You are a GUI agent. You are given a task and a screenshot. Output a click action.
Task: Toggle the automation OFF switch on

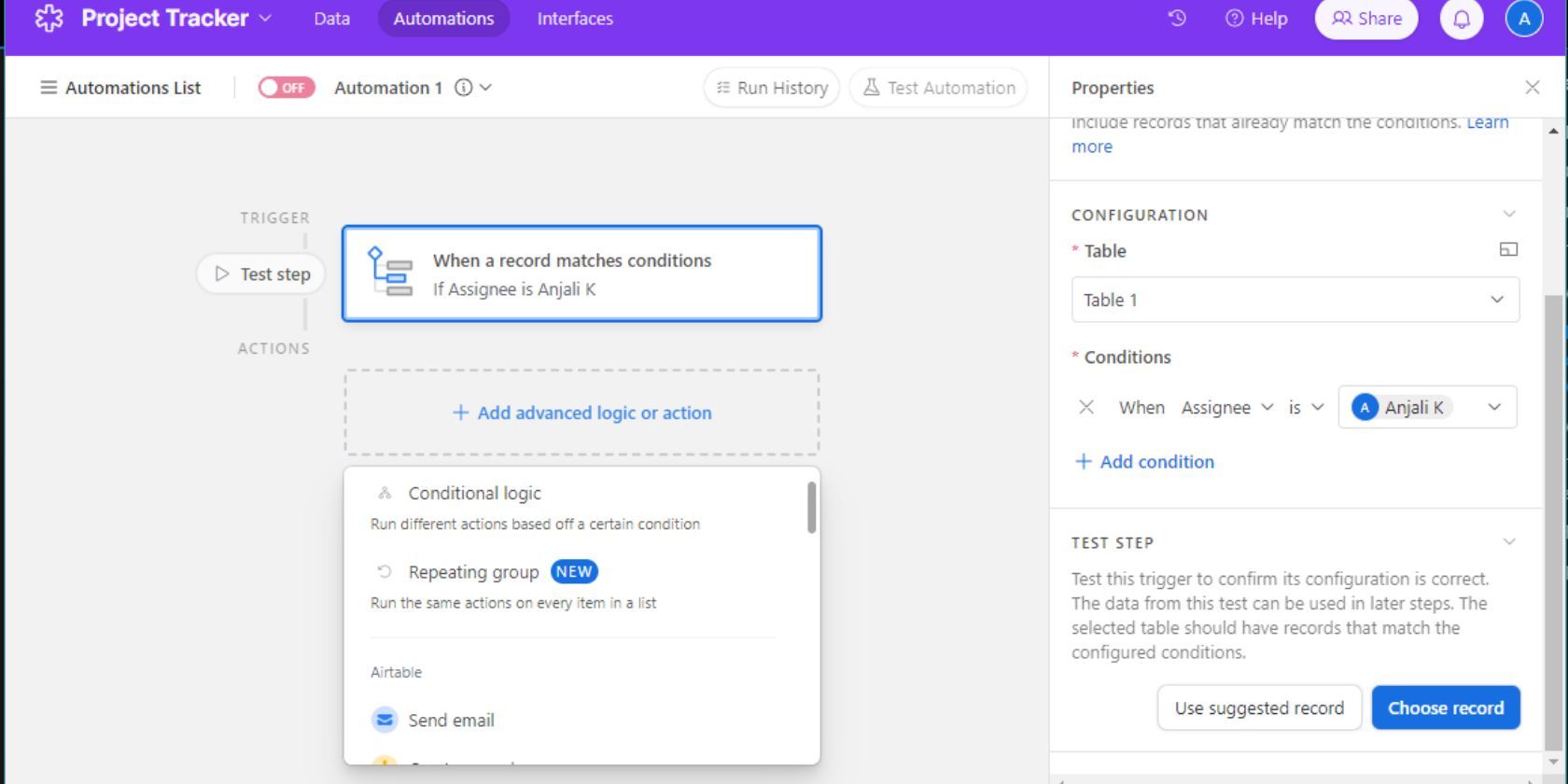click(286, 87)
